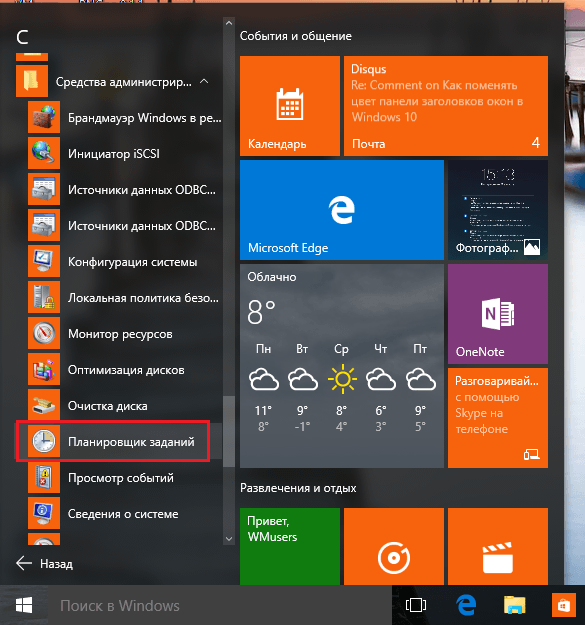Click the Оптимизация дисков label

tap(126, 370)
